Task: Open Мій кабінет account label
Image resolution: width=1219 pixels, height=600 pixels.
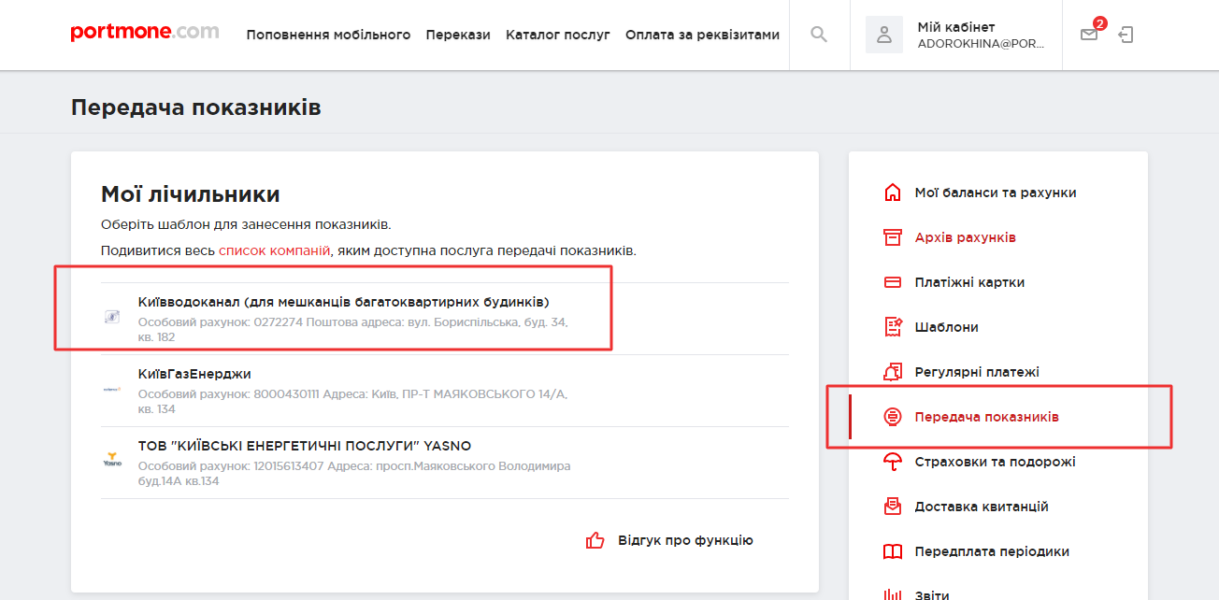Action: (x=956, y=27)
